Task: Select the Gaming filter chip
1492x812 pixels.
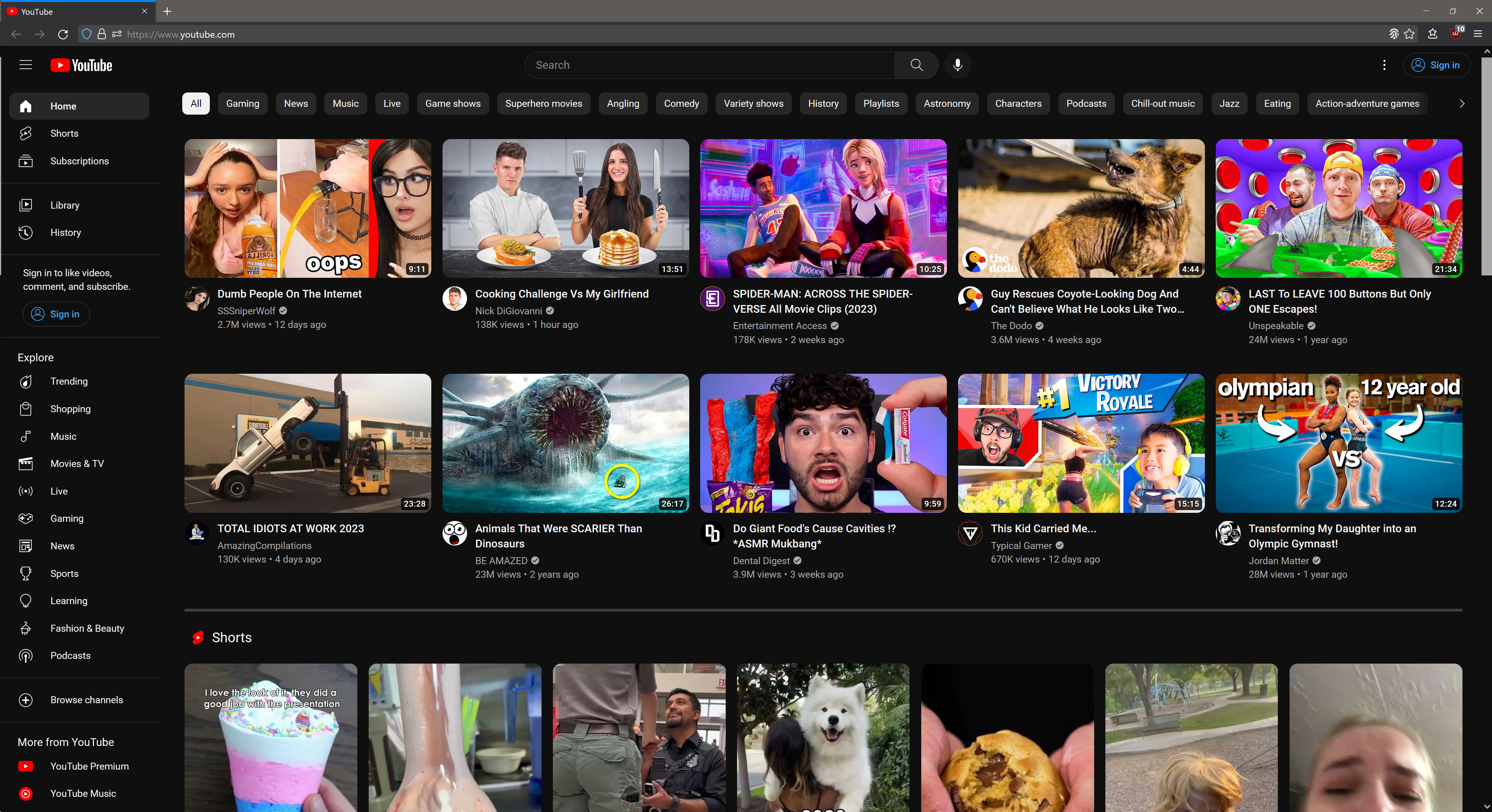Action: pos(242,104)
